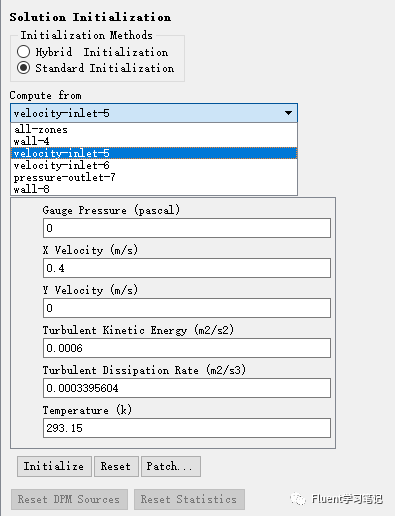Focus the Temperature input field
The image size is (395, 516).
(187, 428)
